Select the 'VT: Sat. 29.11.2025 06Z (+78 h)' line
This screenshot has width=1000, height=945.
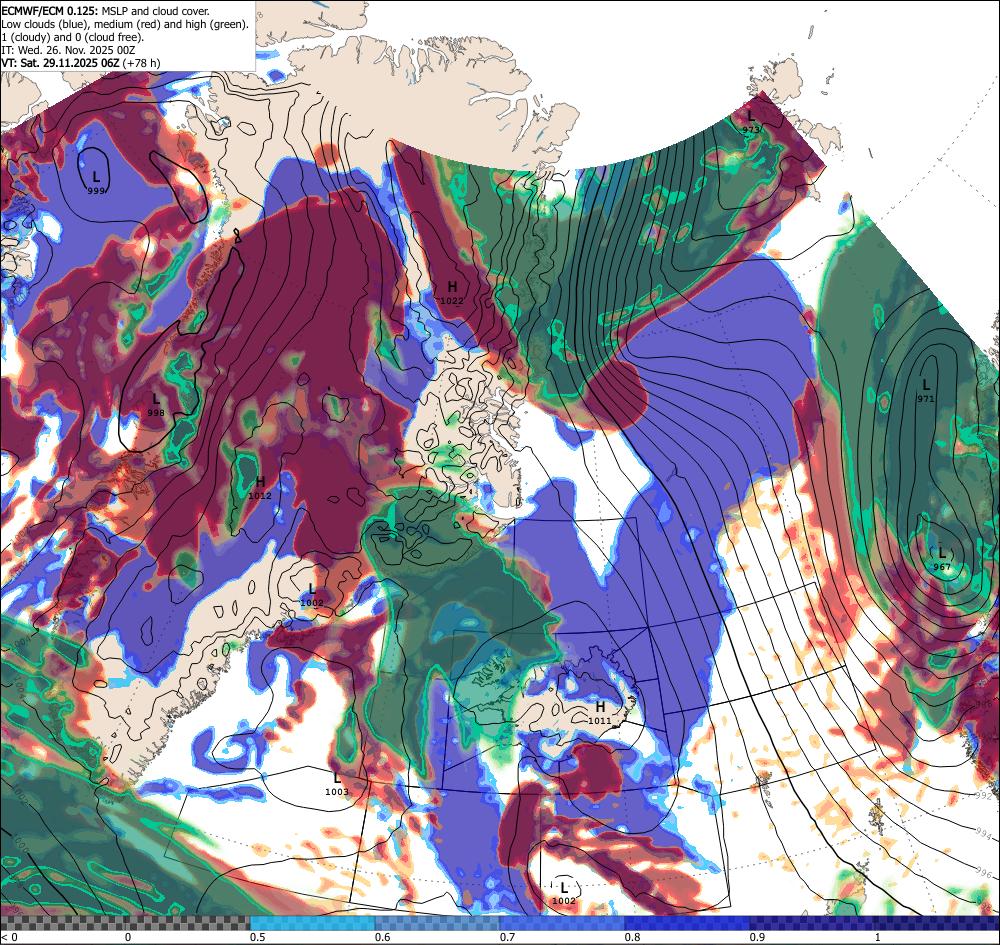[x=81, y=63]
